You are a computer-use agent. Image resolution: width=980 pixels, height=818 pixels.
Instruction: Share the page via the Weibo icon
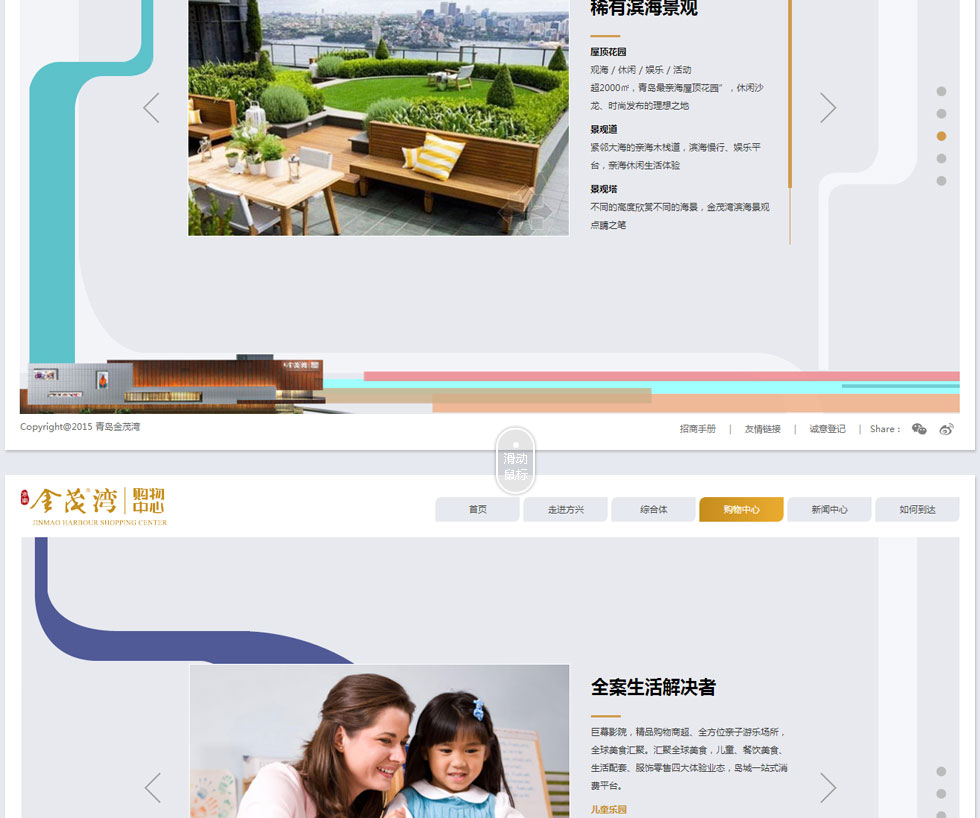(x=946, y=429)
